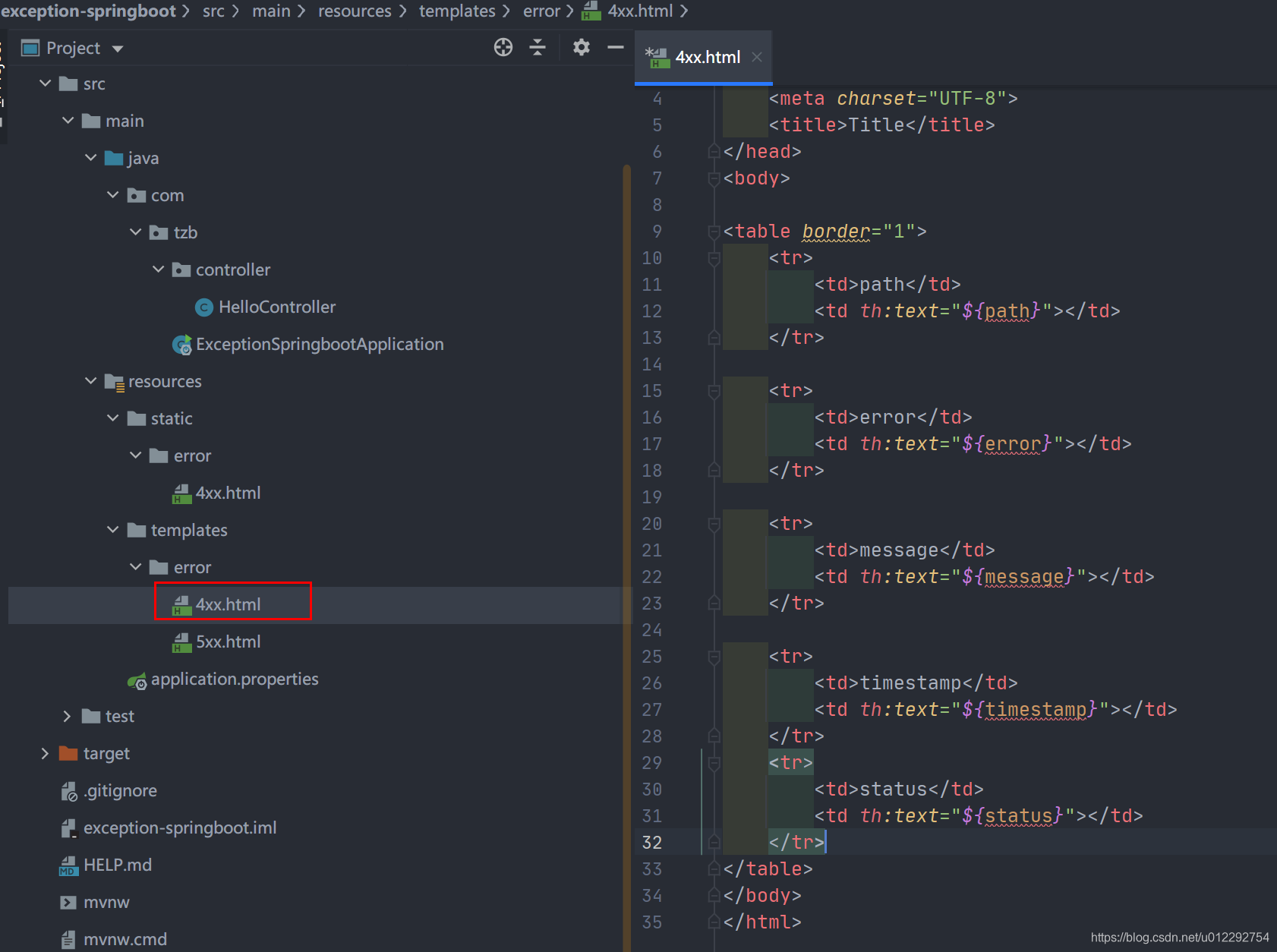This screenshot has width=1277, height=952.
Task: Click the border attribute on line 9
Action: pyautogui.click(x=836, y=232)
